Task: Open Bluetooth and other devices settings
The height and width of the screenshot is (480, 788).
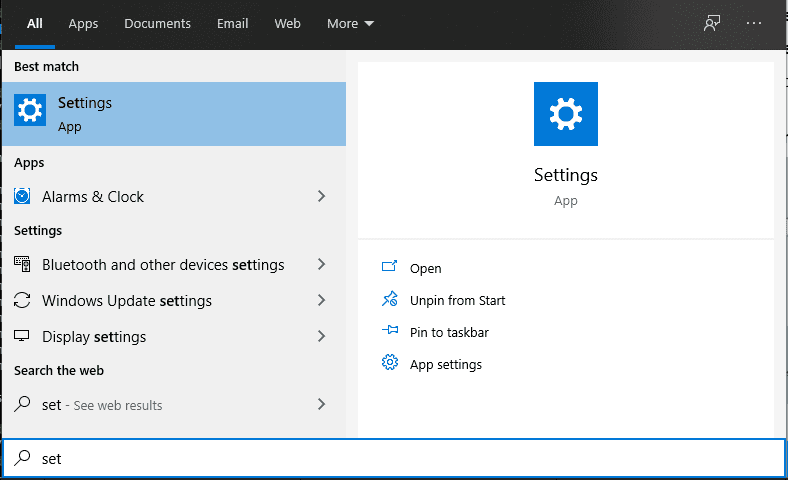Action: pos(174,264)
